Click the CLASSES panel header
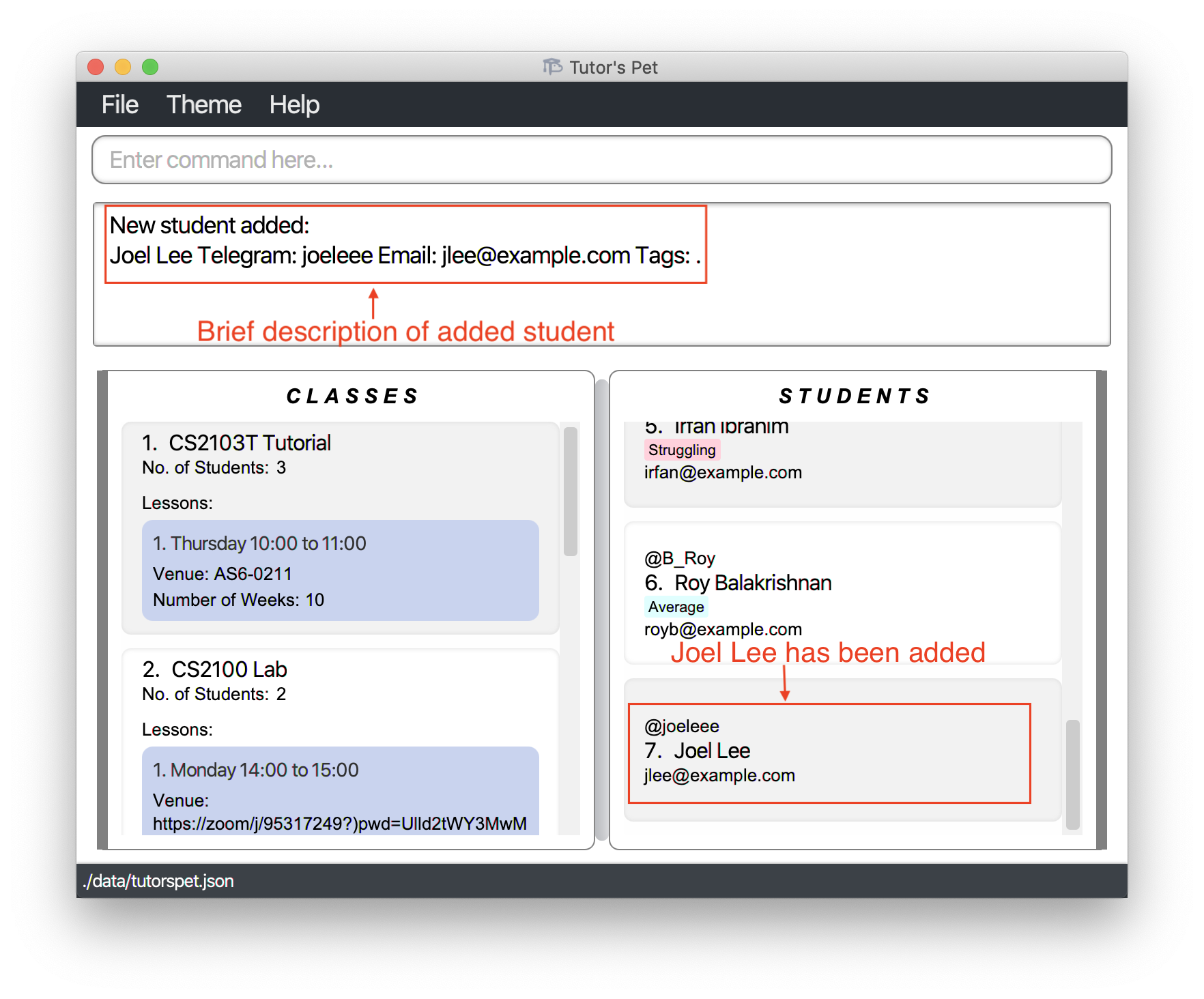The image size is (1204, 999). tap(352, 396)
